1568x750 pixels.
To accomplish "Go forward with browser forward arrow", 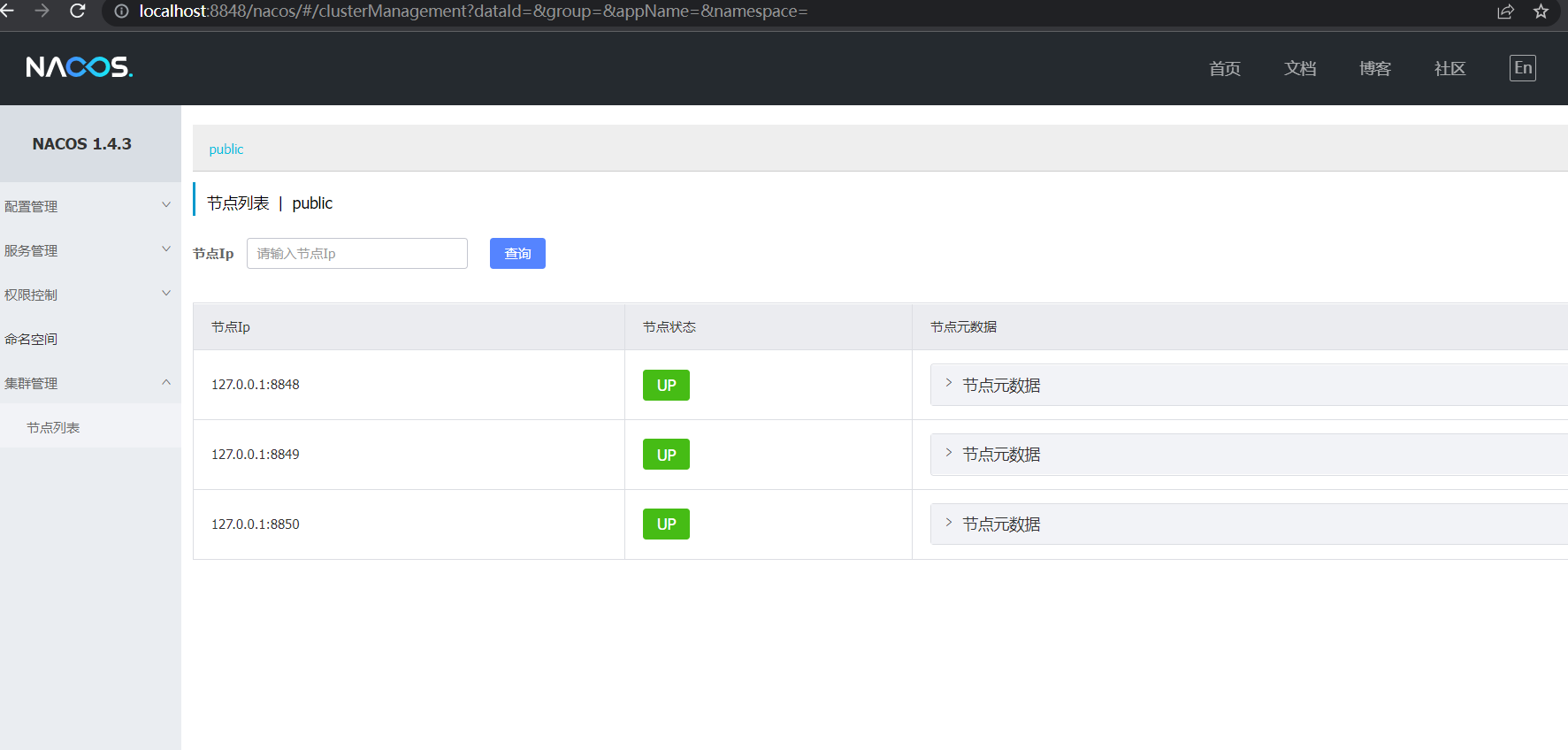I will coord(42,11).
